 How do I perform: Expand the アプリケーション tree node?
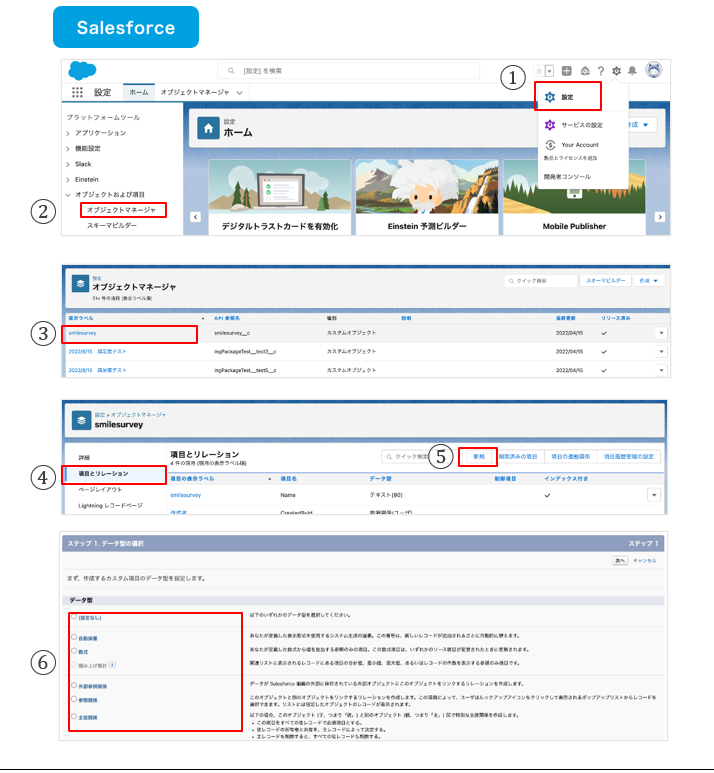click(68, 133)
